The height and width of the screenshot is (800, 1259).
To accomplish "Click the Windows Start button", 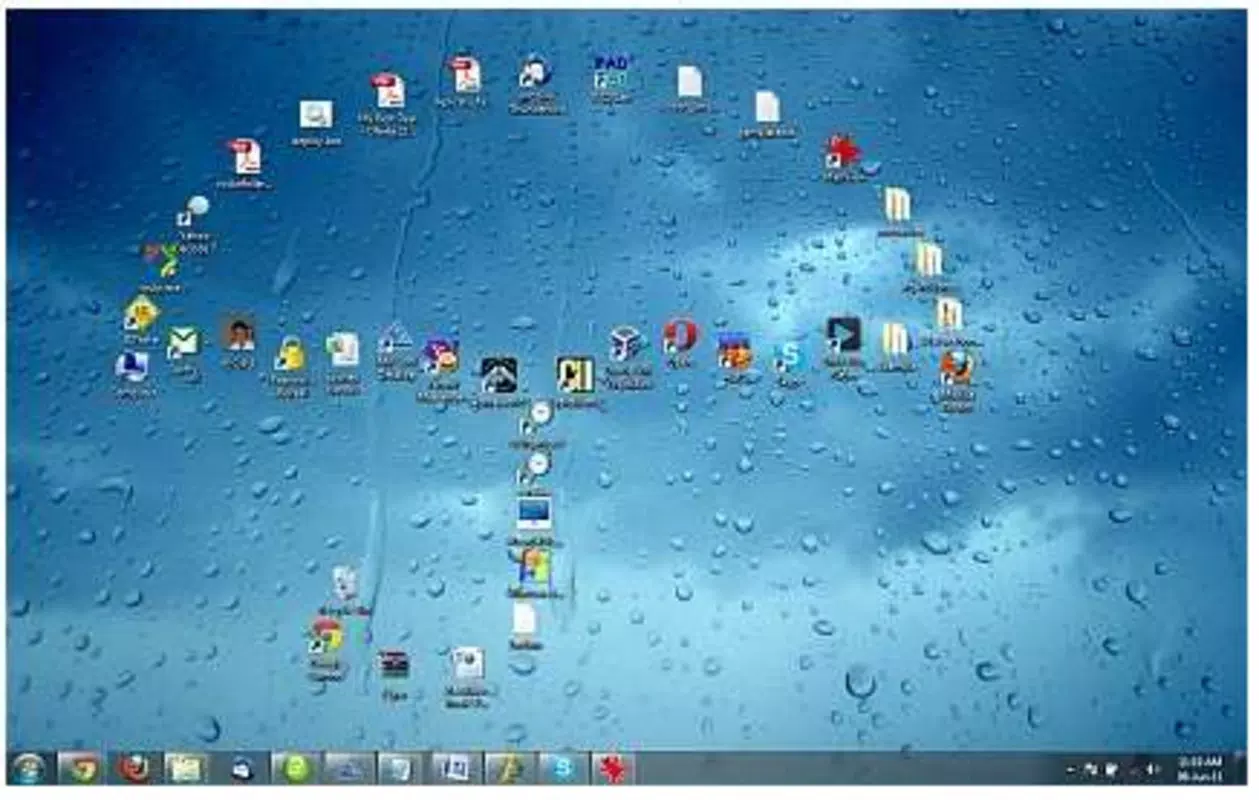I will pos(28,769).
